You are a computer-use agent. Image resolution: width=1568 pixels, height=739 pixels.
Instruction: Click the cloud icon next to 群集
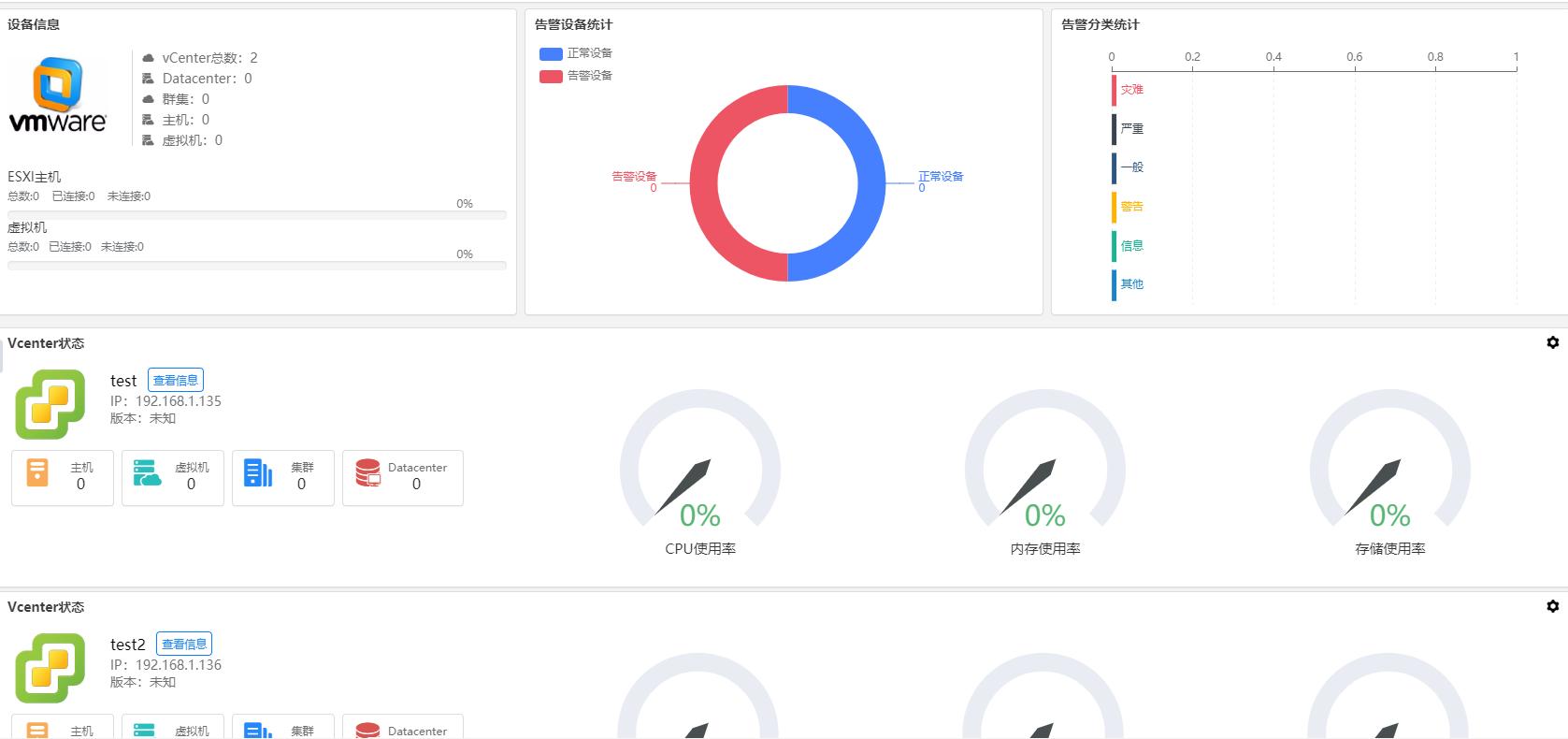tap(148, 99)
